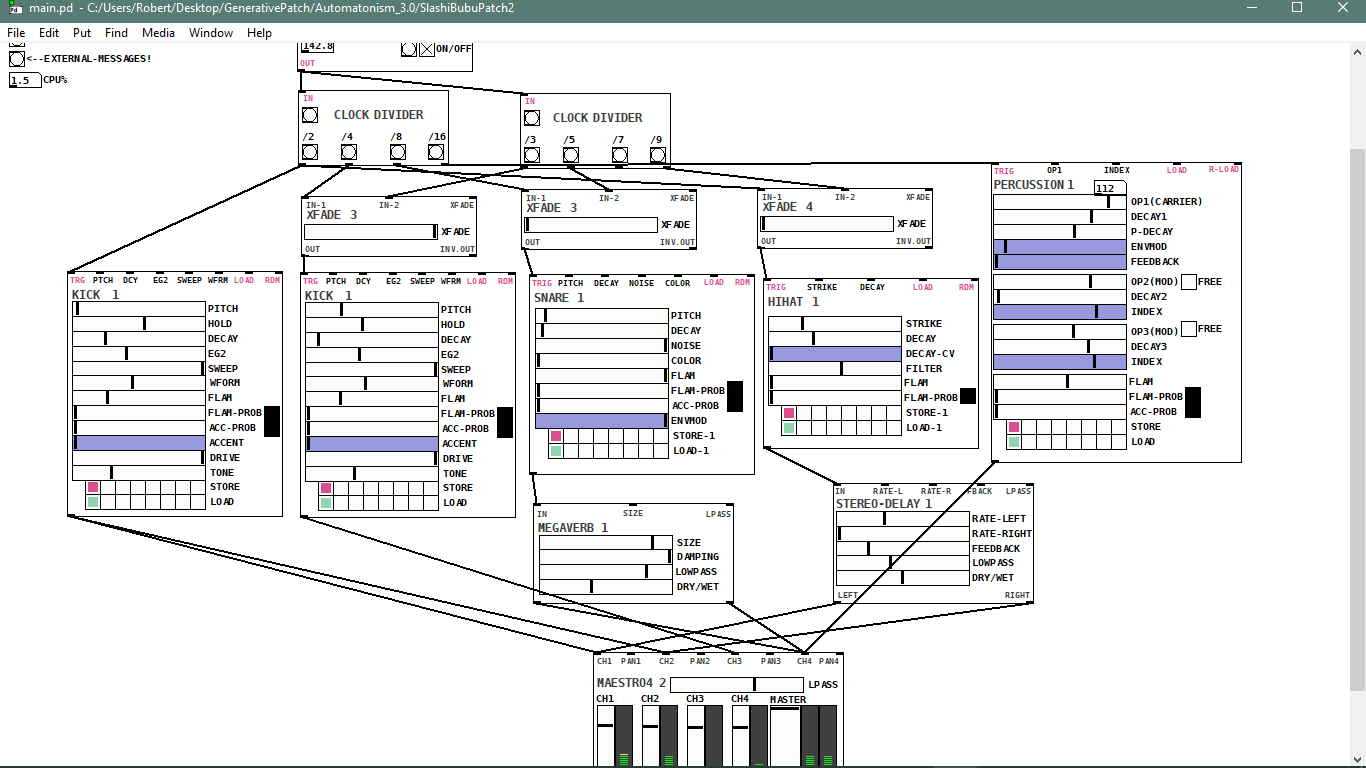This screenshot has width=1366, height=768.
Task: Select pink STORE cell in second KICK 1
Action: coord(326,488)
